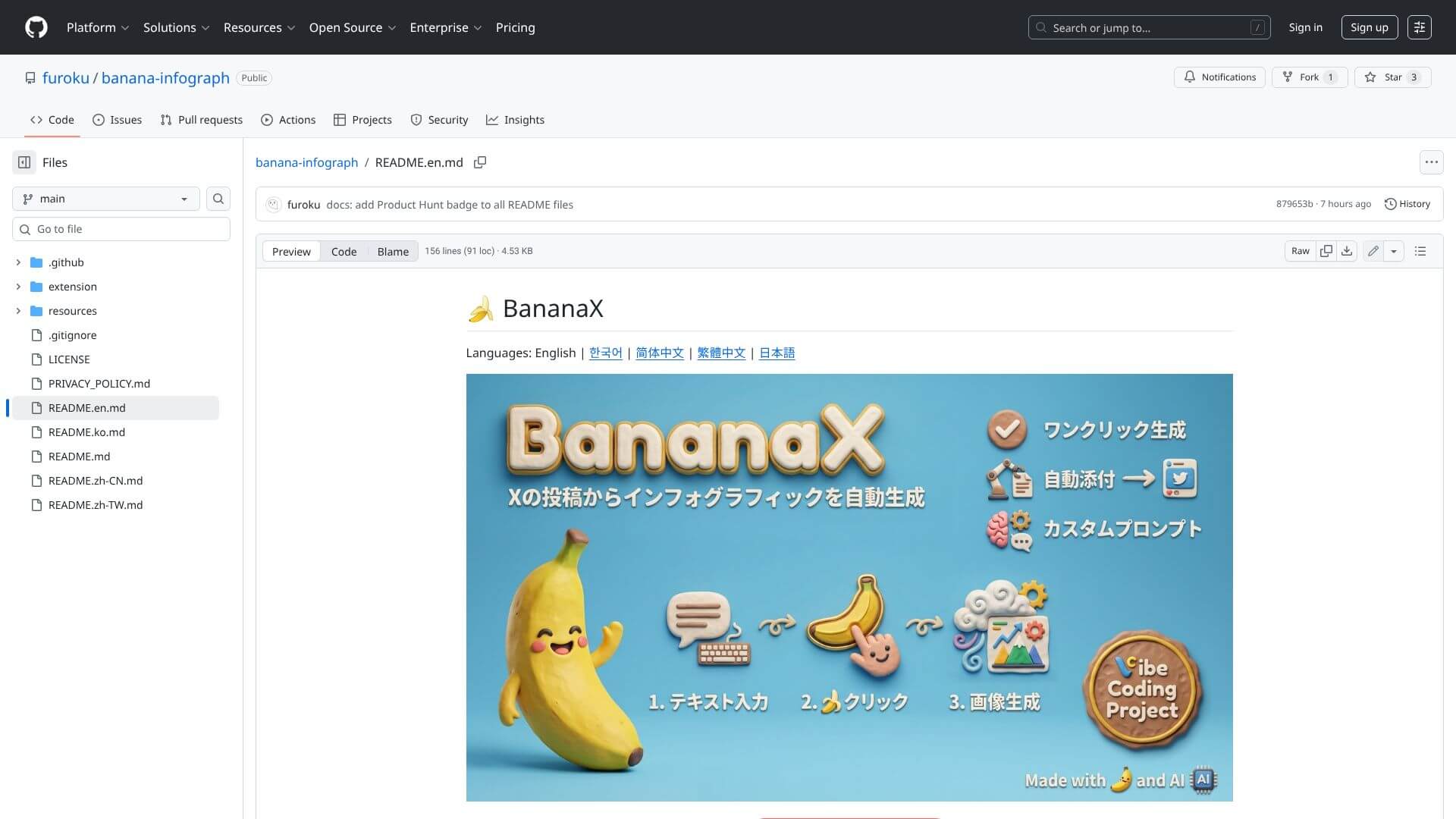This screenshot has width=1456, height=819.
Task: Collapse the Files side panel
Action: (x=23, y=162)
